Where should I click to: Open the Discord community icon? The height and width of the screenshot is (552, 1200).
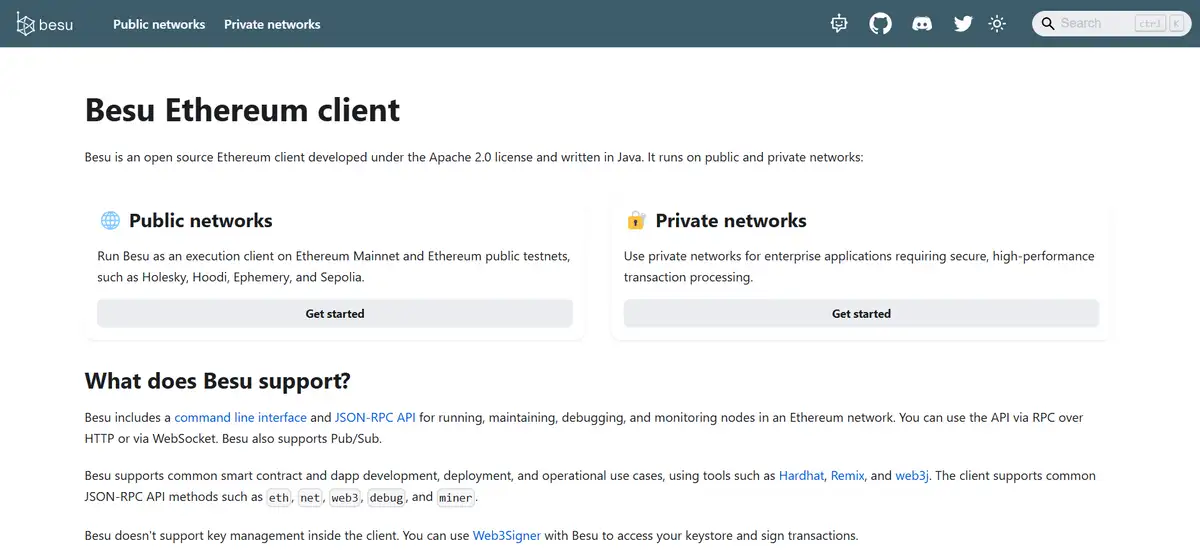[922, 24]
